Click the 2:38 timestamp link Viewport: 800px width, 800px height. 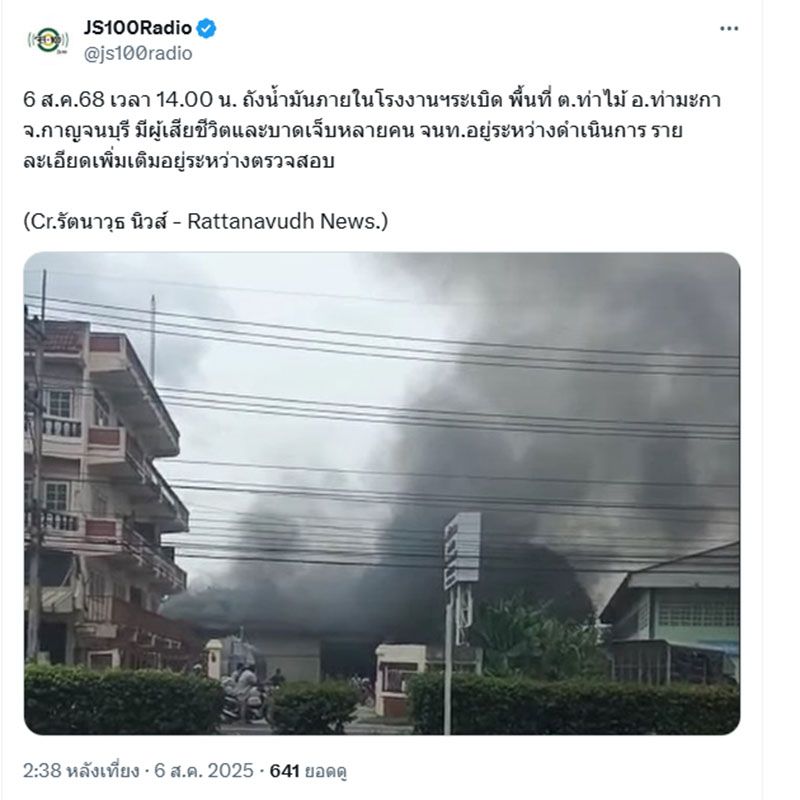[x=81, y=770]
